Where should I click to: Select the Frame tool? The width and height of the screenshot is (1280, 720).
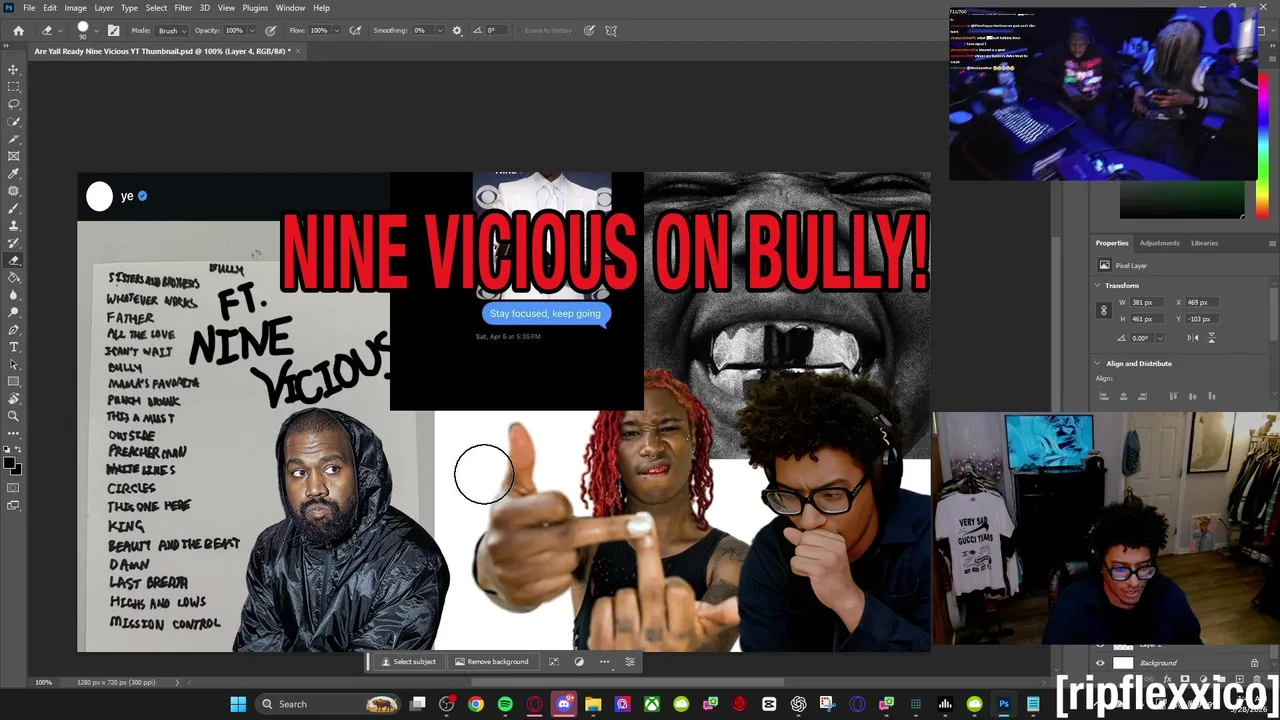(x=14, y=156)
